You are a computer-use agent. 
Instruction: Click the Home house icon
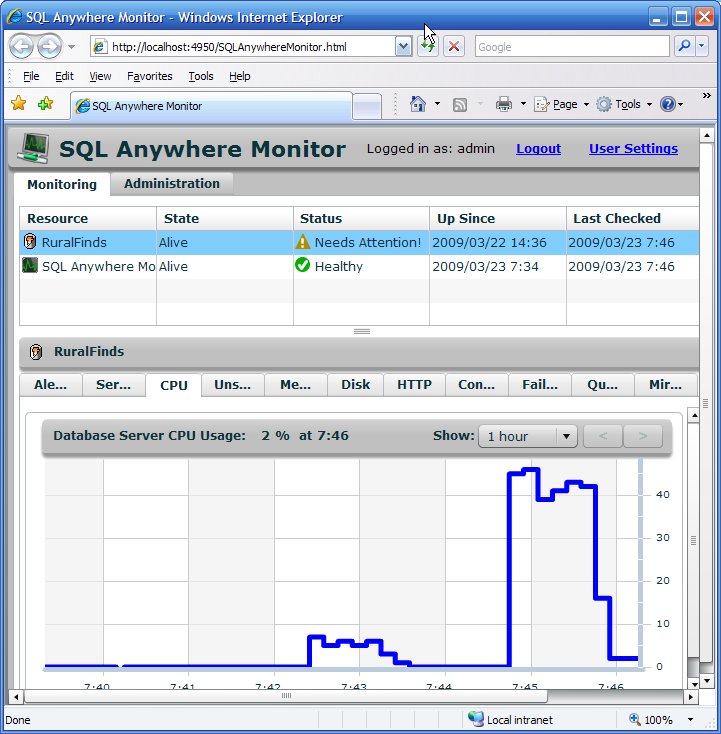(x=418, y=104)
